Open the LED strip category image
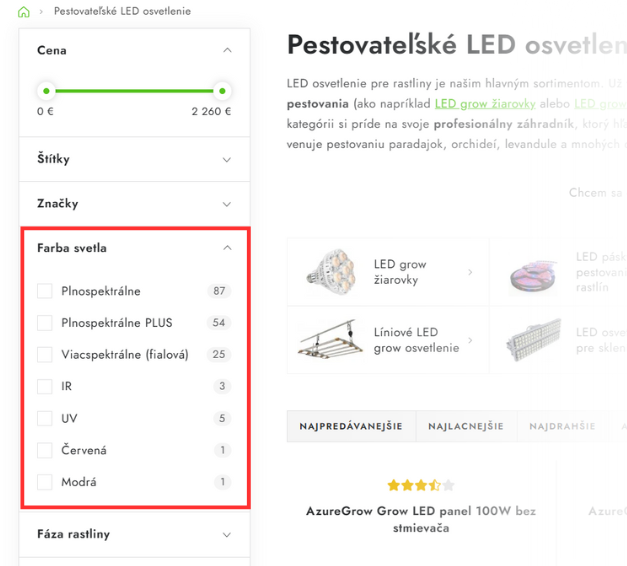 pos(533,275)
